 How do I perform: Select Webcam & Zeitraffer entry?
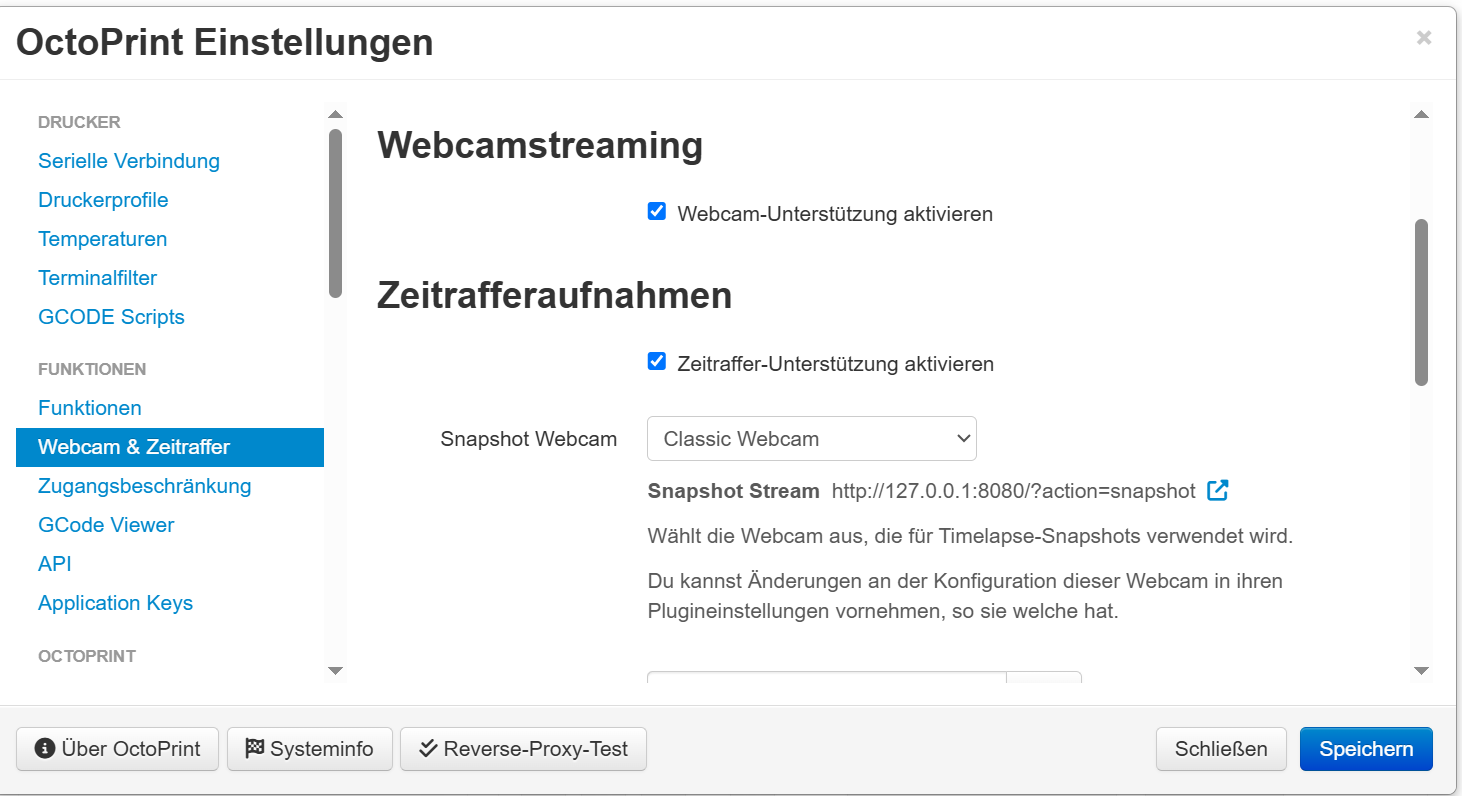coord(170,447)
